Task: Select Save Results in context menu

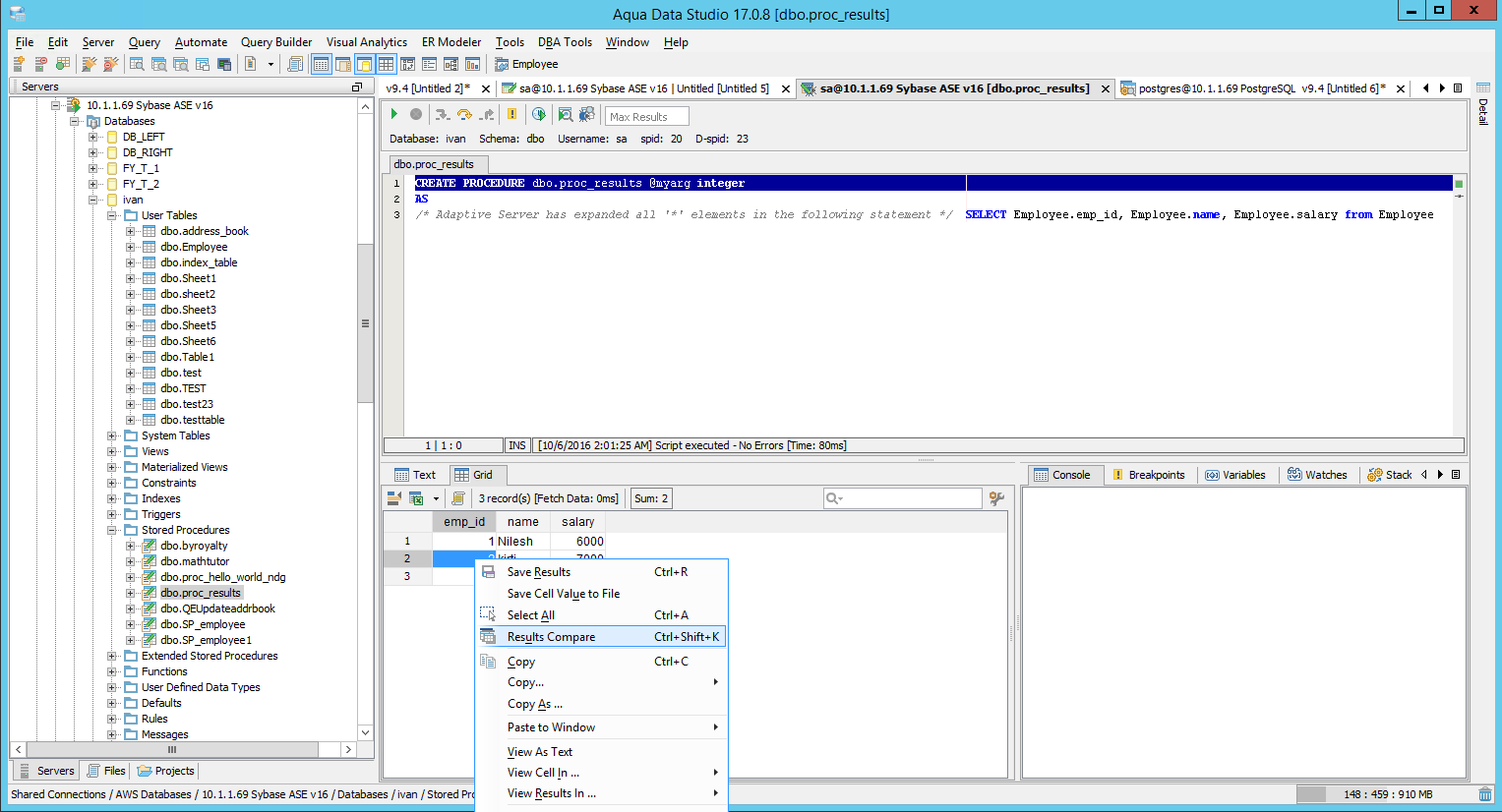Action: click(x=602, y=572)
